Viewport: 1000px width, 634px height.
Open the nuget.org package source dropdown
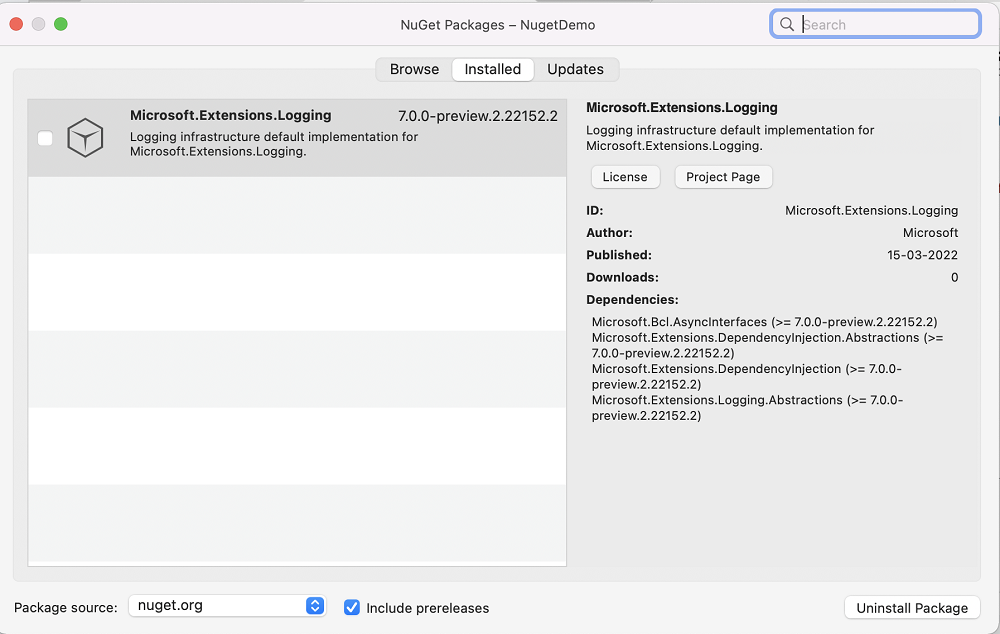point(227,605)
